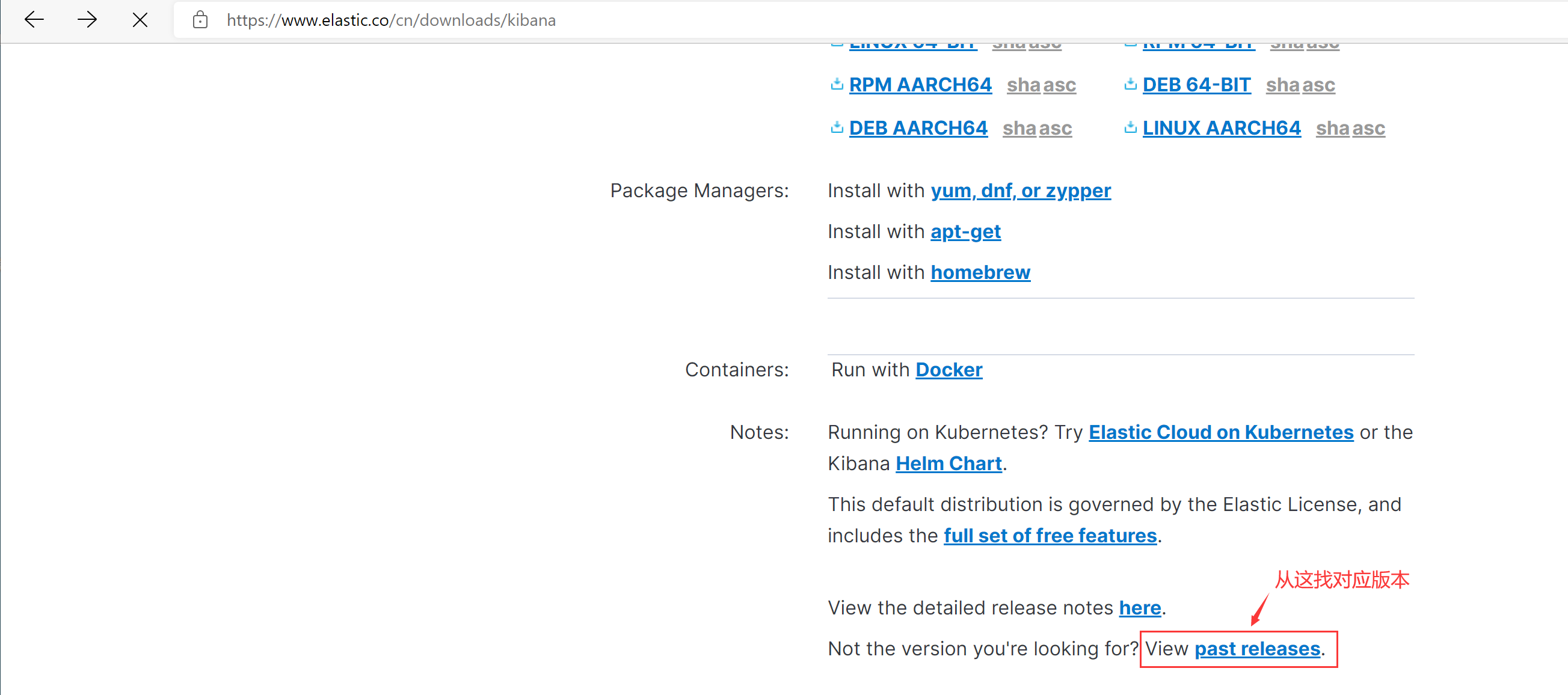
Task: Open sha checksum for LINUX AARCH64
Action: coord(1332,129)
